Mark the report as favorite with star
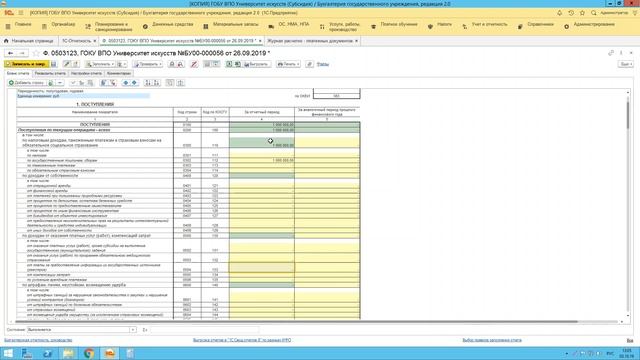This screenshot has width=640, height=360. pos(36,53)
